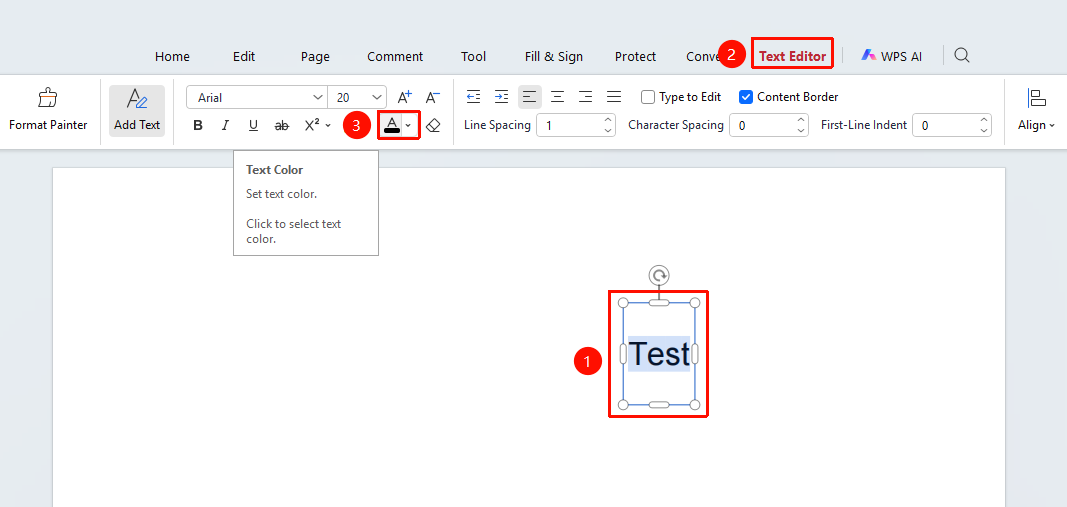The image size is (1067, 507).
Task: Clear formatting with the eraser icon
Action: [433, 125]
